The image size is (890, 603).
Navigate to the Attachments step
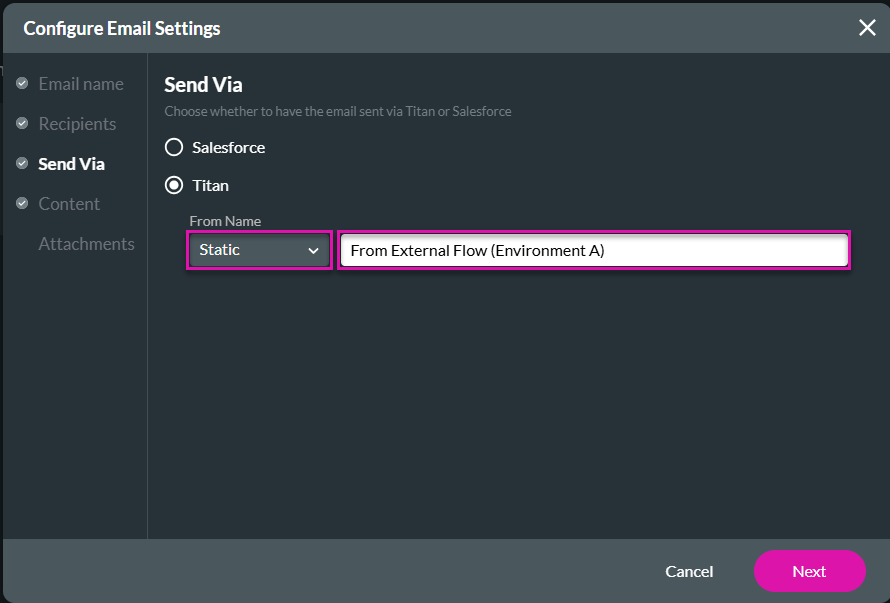coord(86,243)
